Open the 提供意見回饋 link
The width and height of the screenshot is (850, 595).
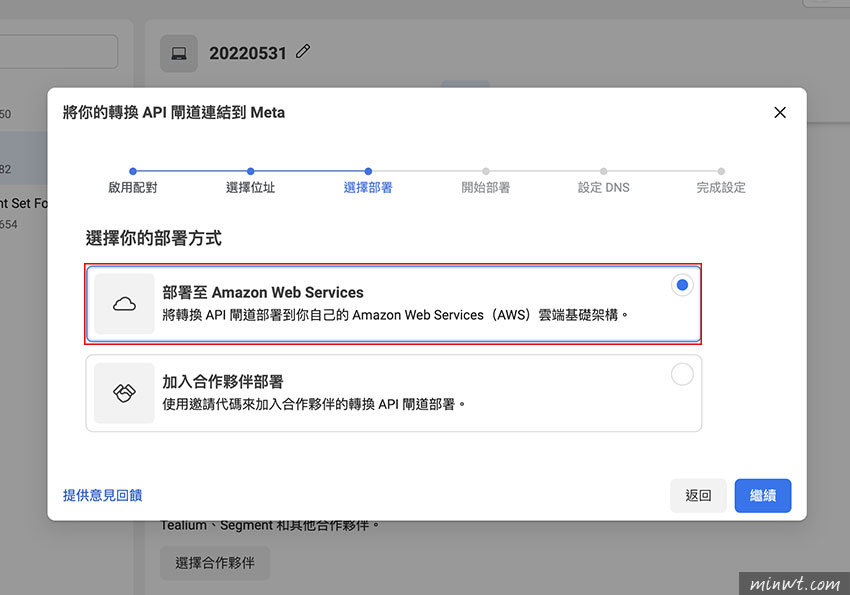click(102, 495)
